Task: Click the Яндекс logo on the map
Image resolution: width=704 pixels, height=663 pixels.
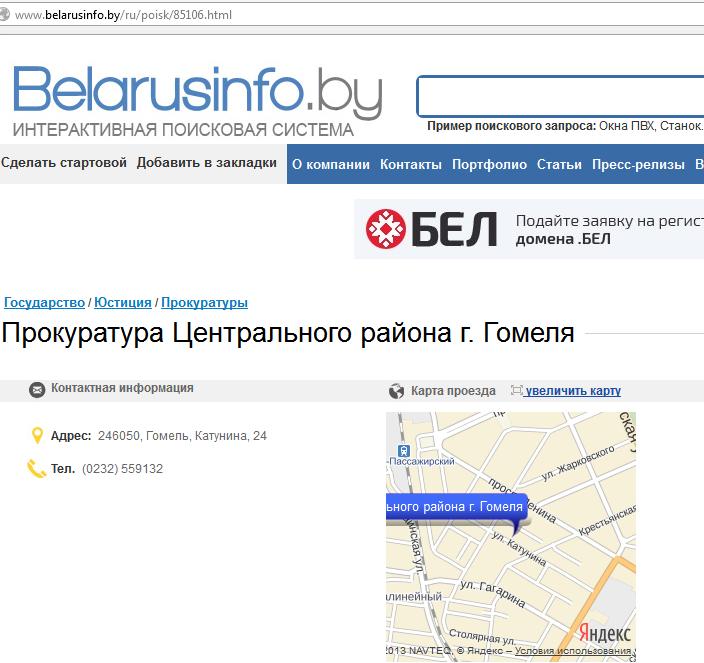Action: point(604,633)
